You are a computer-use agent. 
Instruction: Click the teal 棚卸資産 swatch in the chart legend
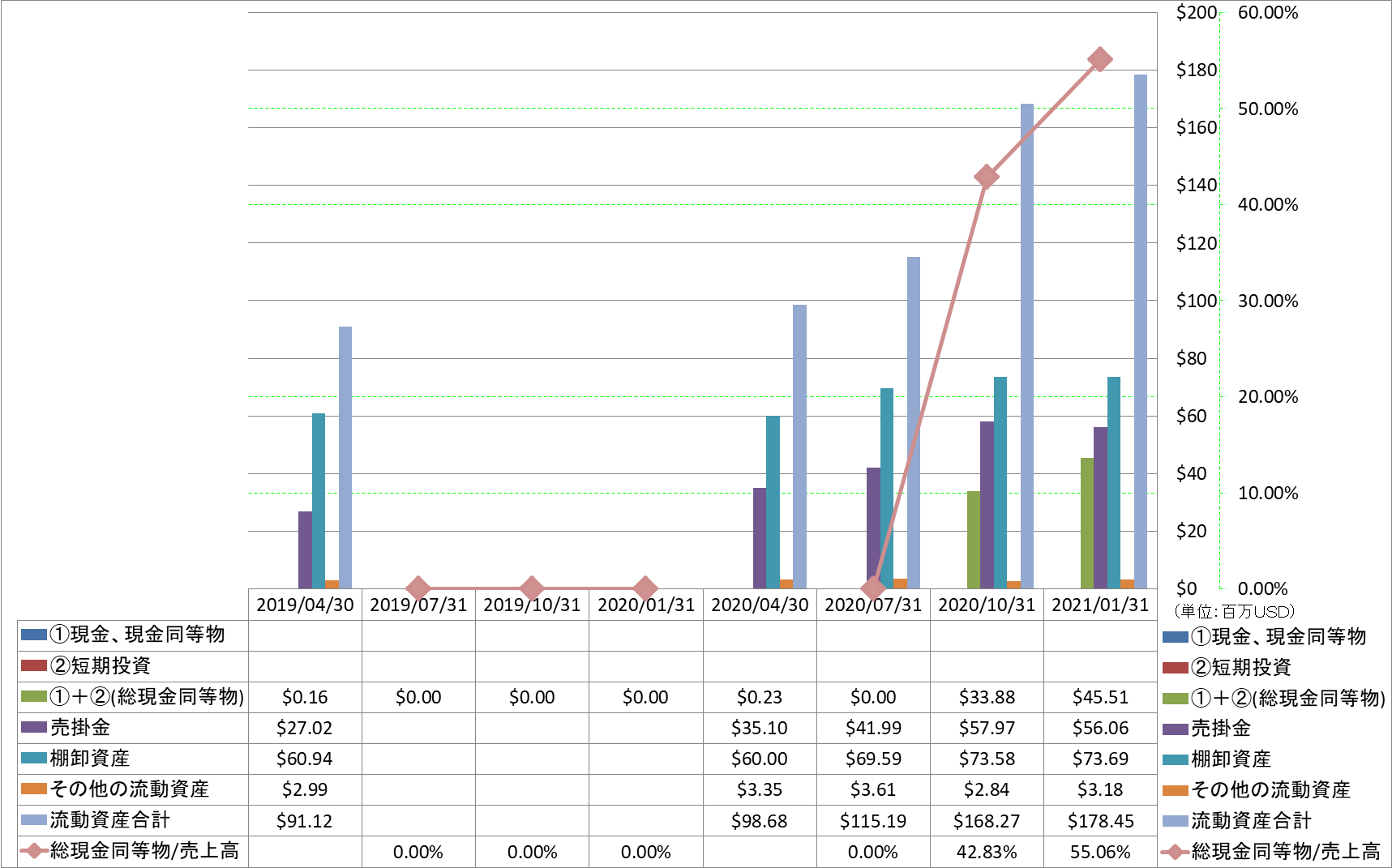point(1175,760)
